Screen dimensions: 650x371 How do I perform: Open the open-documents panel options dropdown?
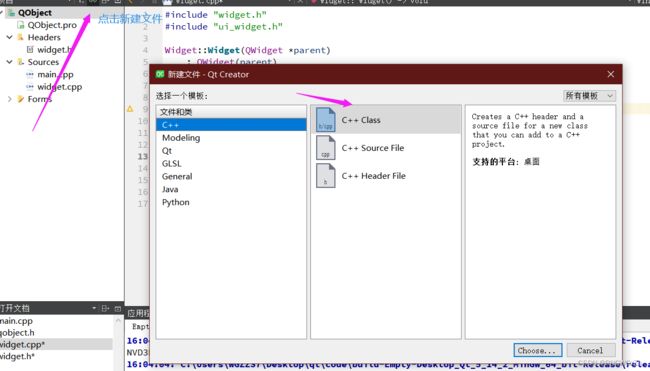[94, 308]
